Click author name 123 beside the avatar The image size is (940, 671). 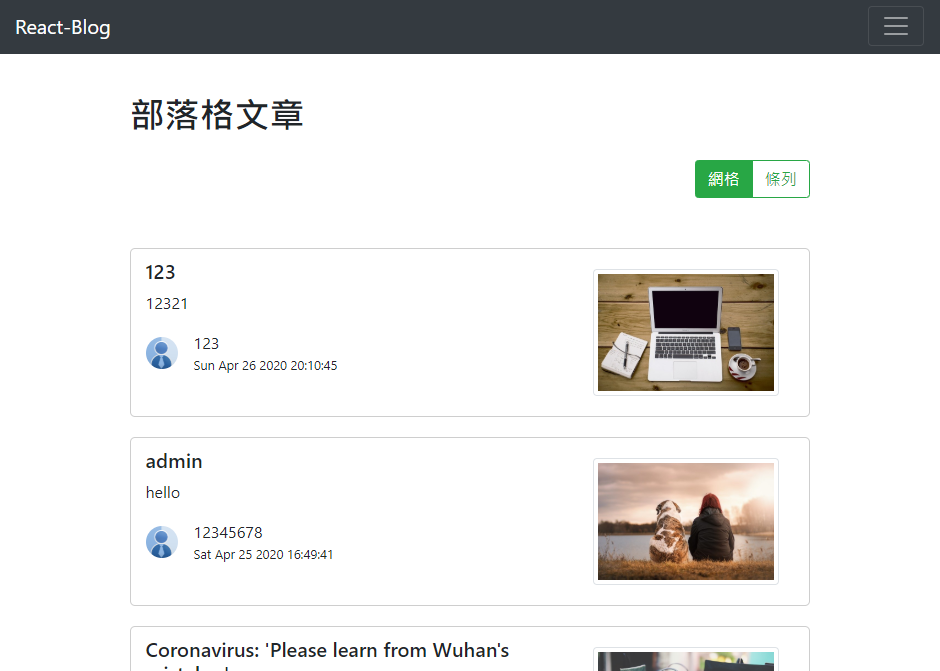pos(206,344)
